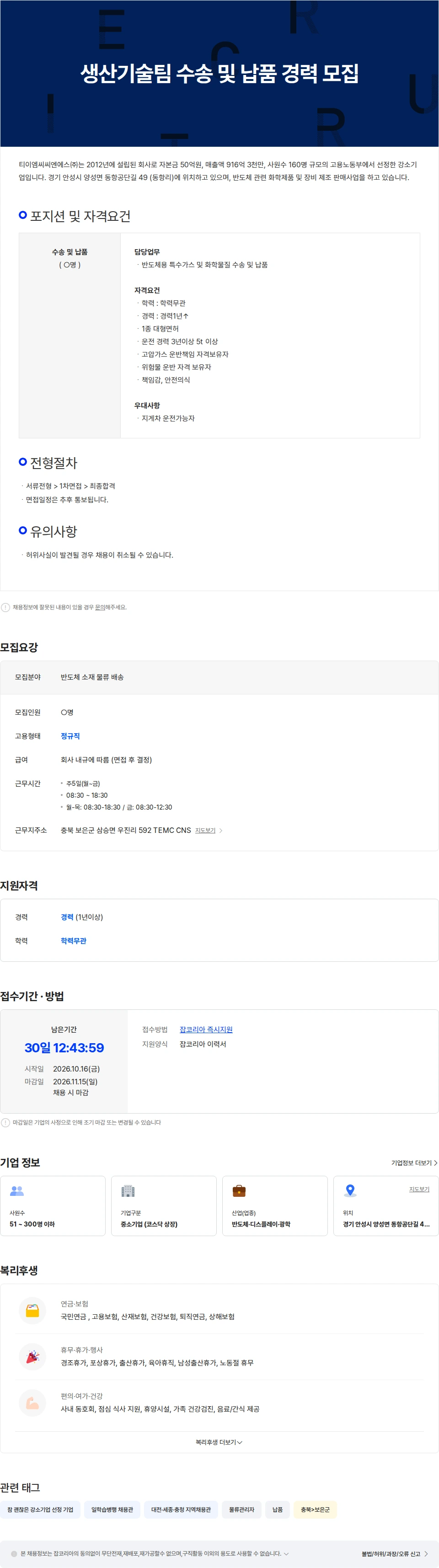Click the 지게차 운전가능자 preferred item
Screen dimensions: 439x1568
(x=168, y=418)
